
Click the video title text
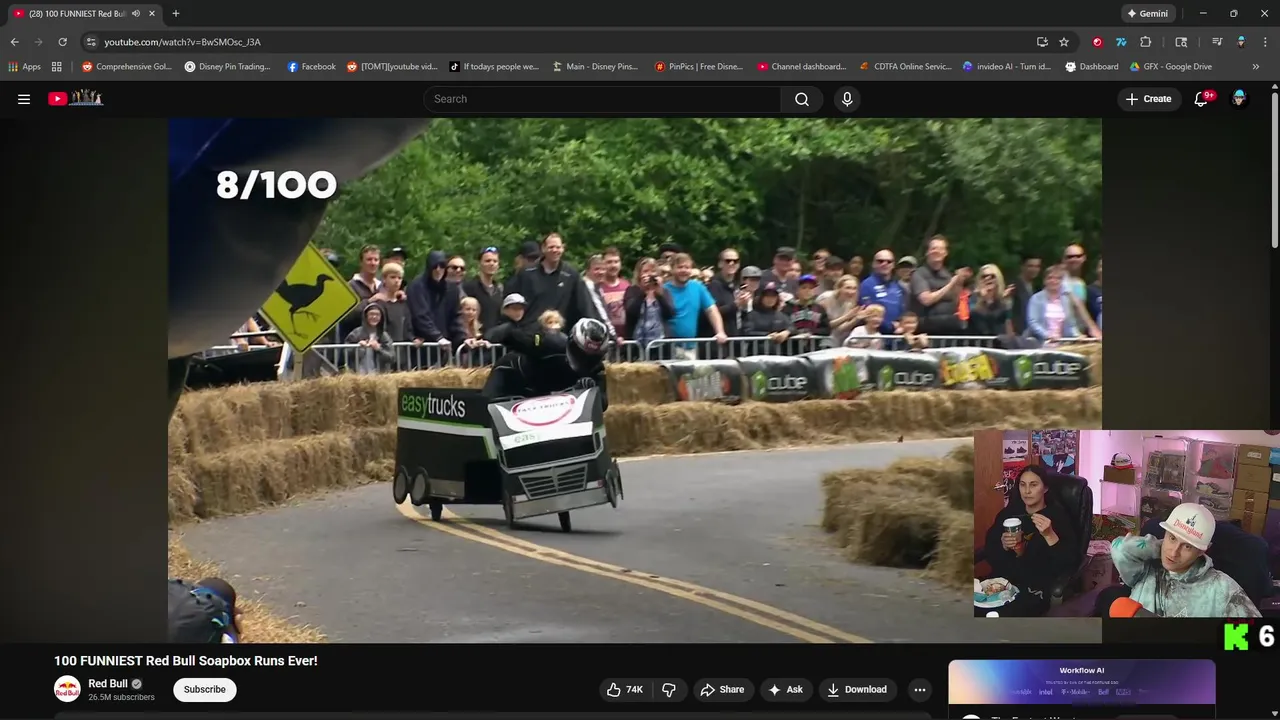(x=186, y=661)
